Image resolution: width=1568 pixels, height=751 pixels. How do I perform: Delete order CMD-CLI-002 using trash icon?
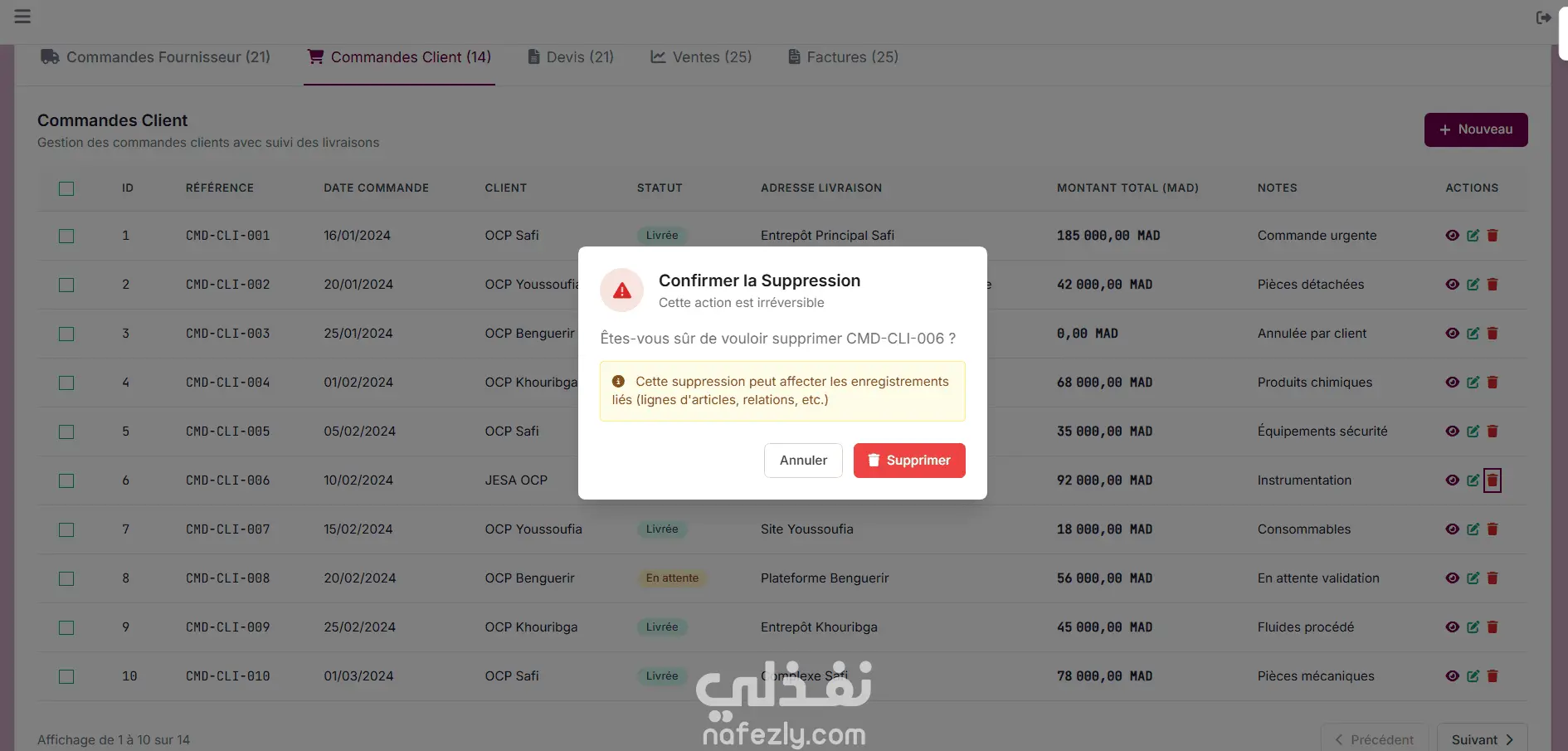1493,285
